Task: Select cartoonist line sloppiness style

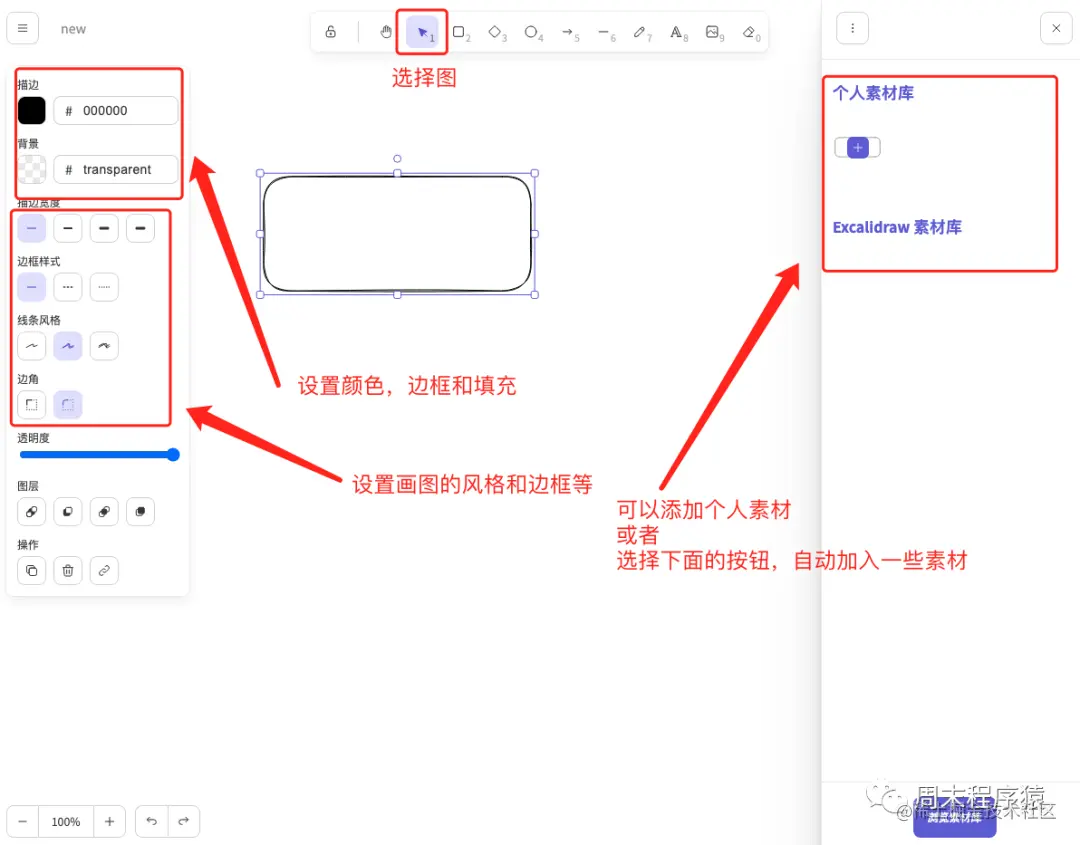Action: click(x=104, y=346)
